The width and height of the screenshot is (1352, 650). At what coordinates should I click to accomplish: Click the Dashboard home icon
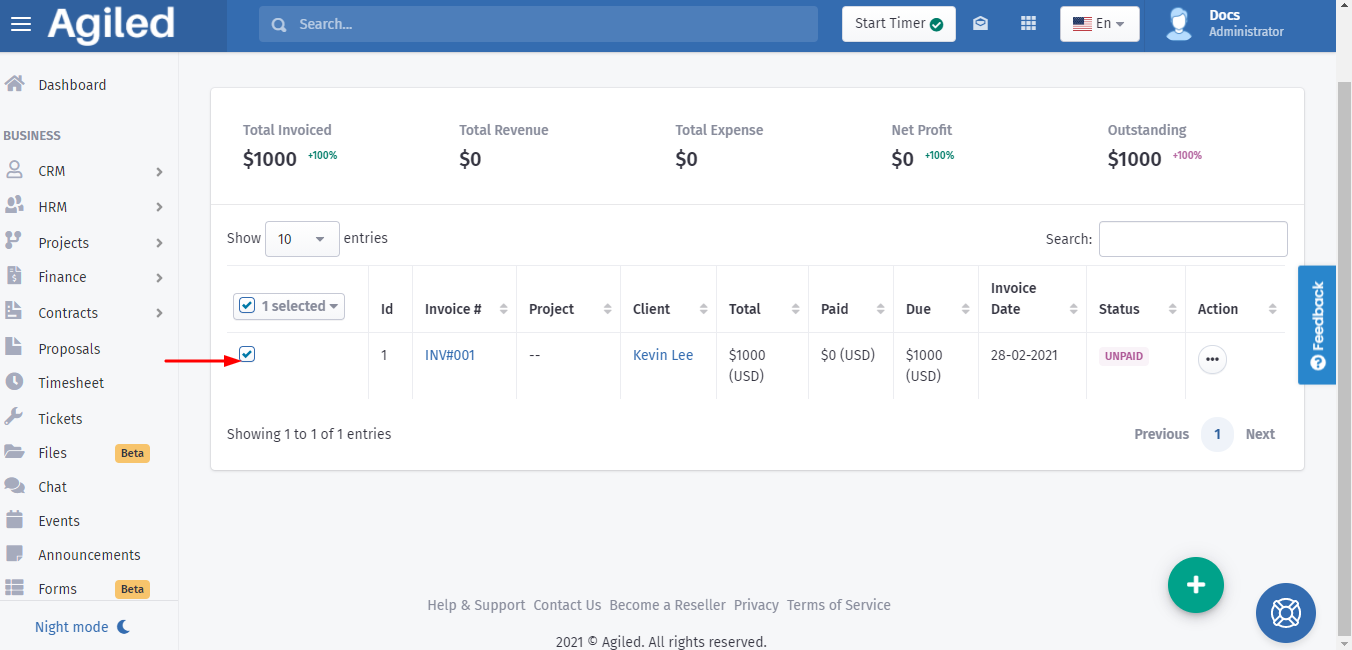15,85
